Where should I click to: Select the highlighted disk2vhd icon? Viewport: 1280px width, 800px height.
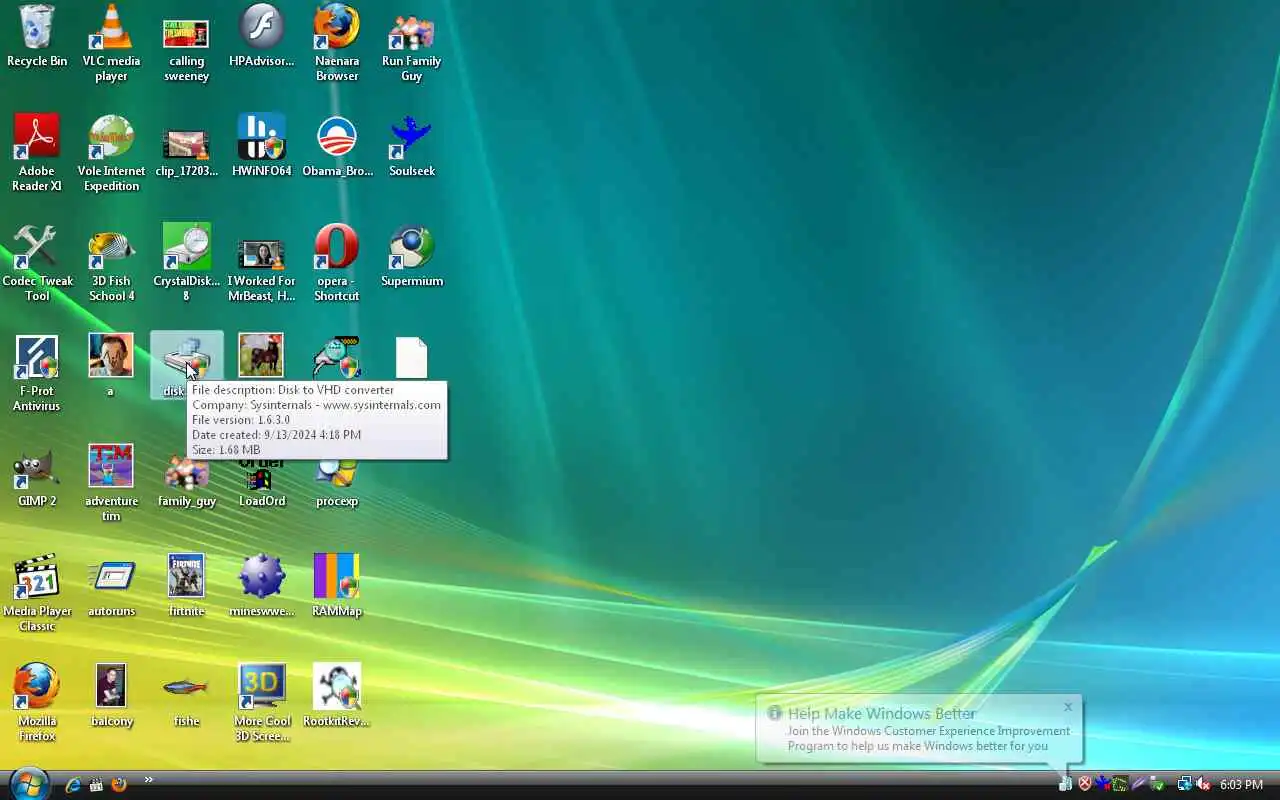tap(186, 366)
